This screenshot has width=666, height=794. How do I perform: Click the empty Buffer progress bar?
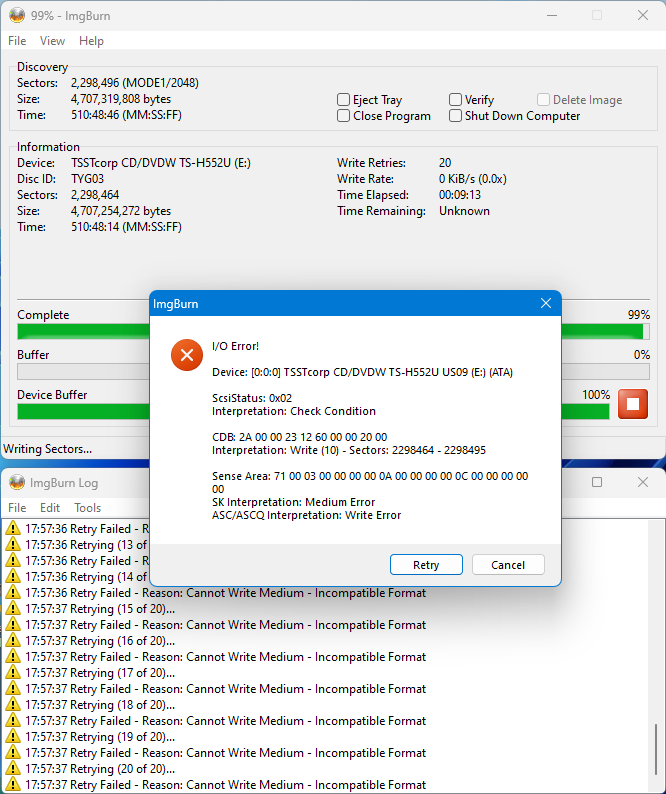[x=333, y=372]
